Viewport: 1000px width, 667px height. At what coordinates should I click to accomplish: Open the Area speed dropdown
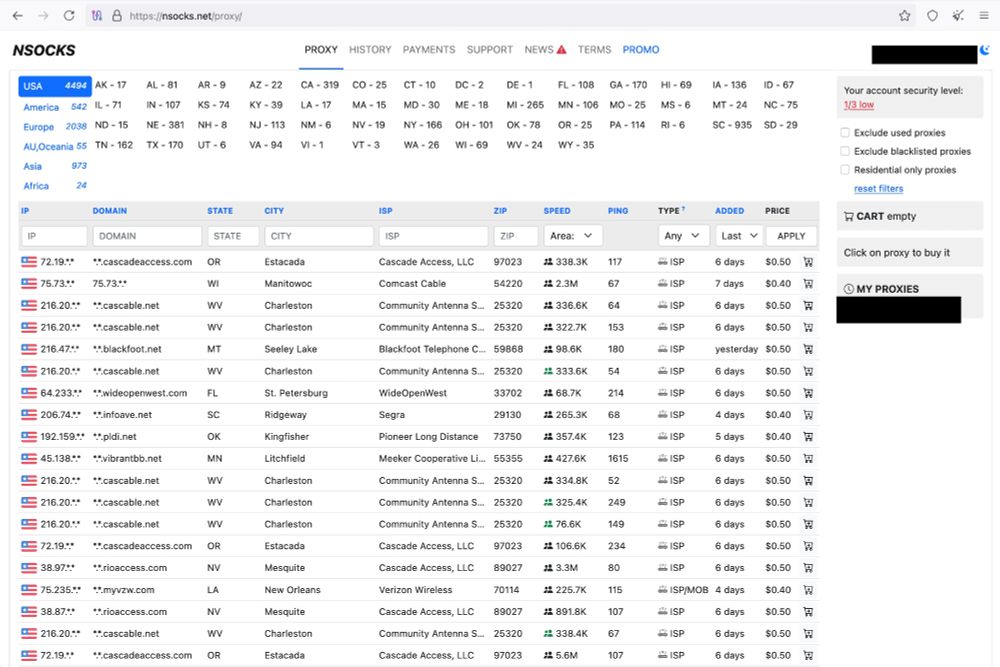click(x=571, y=236)
